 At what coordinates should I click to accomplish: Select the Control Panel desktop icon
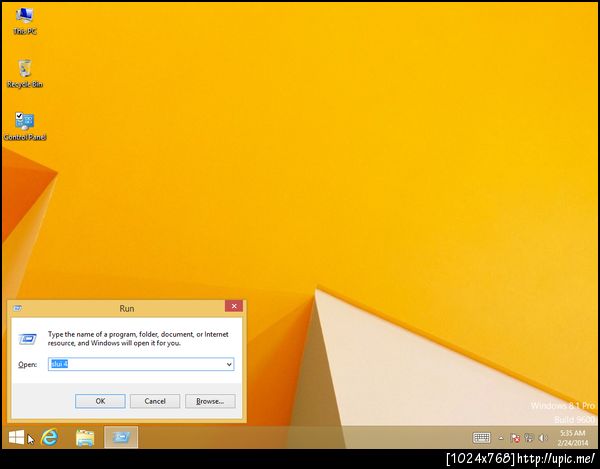coord(25,126)
